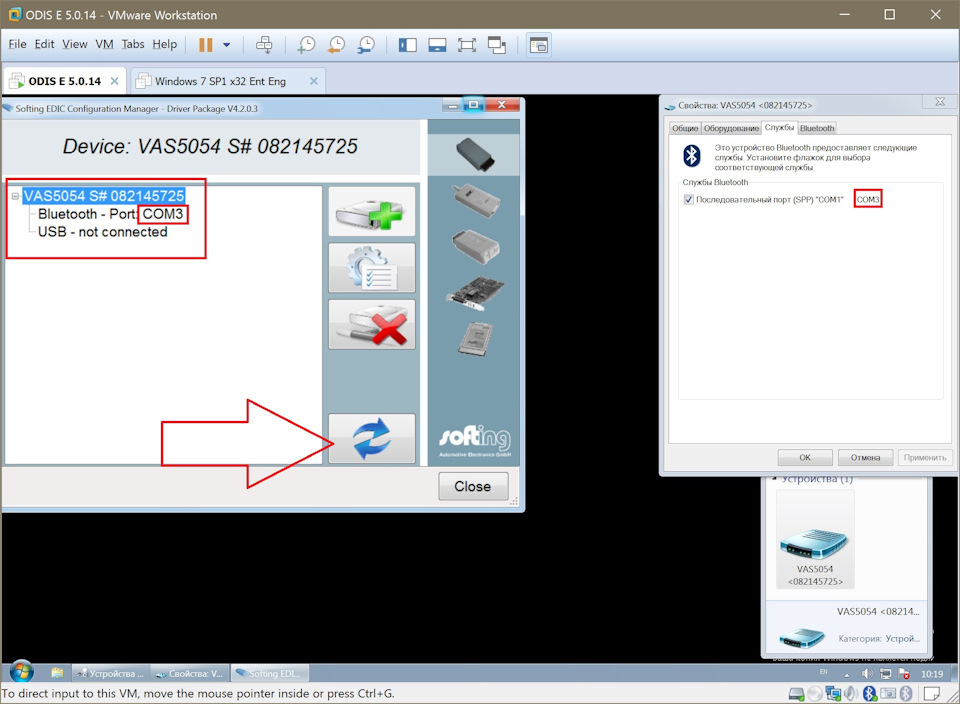Viewport: 960px width, 704px height.
Task: Open the power options dropdown arrow
Action: point(227,45)
